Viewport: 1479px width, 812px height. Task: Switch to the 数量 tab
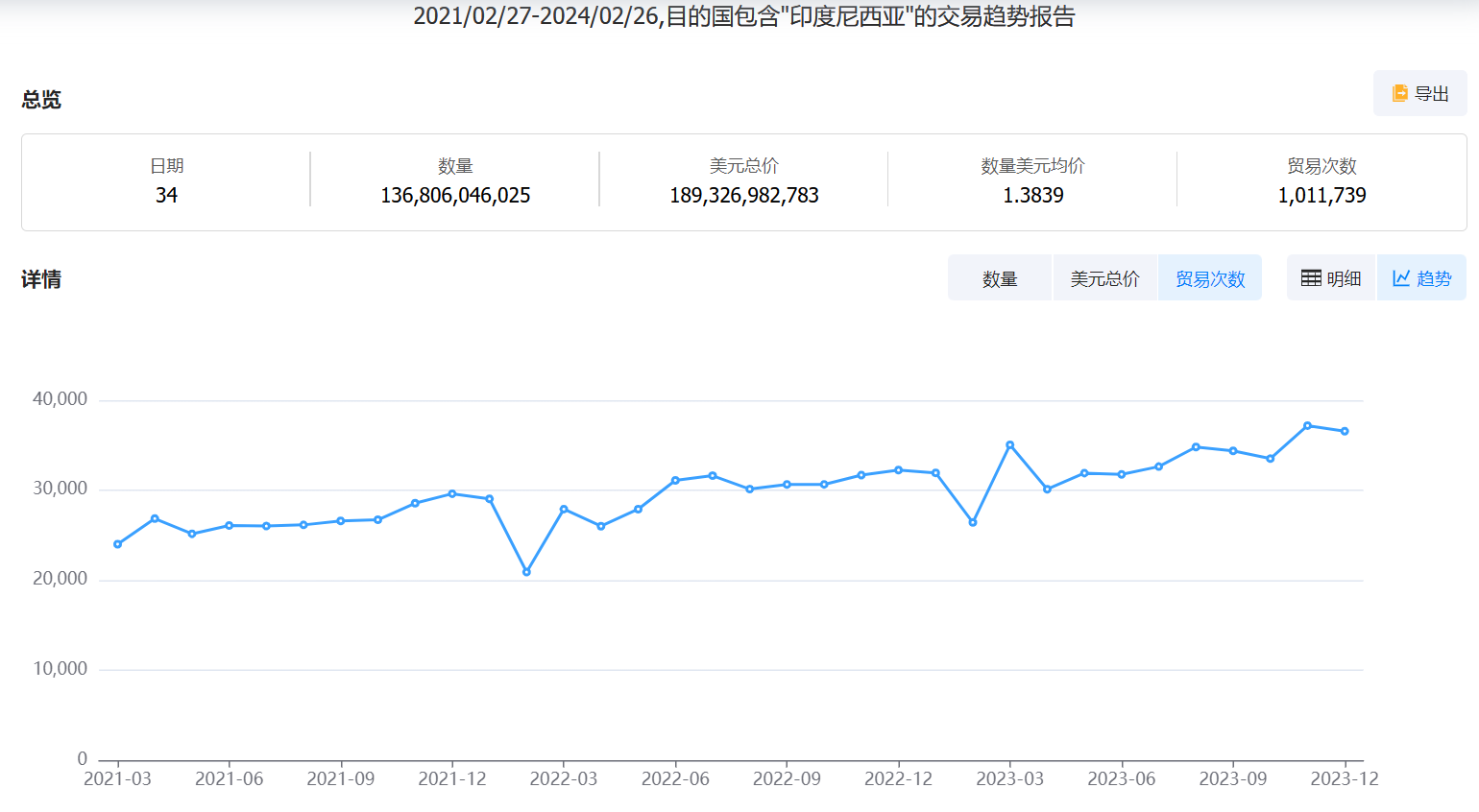(x=1000, y=278)
